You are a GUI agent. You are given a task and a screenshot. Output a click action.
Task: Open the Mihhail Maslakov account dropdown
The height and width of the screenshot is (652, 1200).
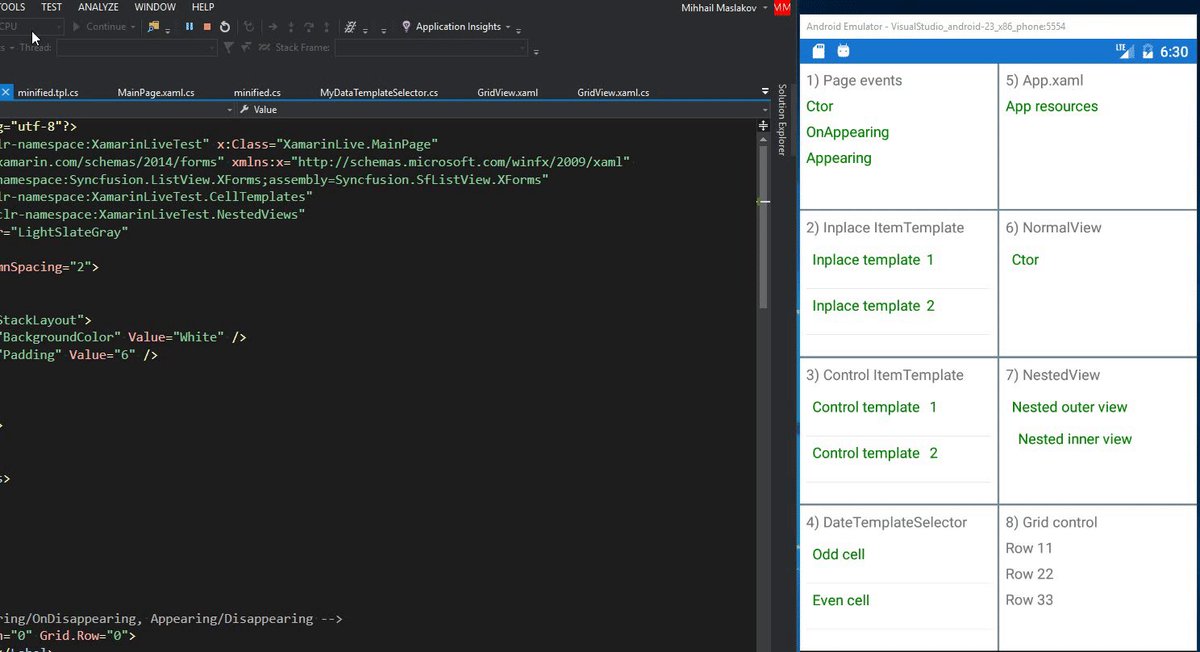click(x=767, y=7)
